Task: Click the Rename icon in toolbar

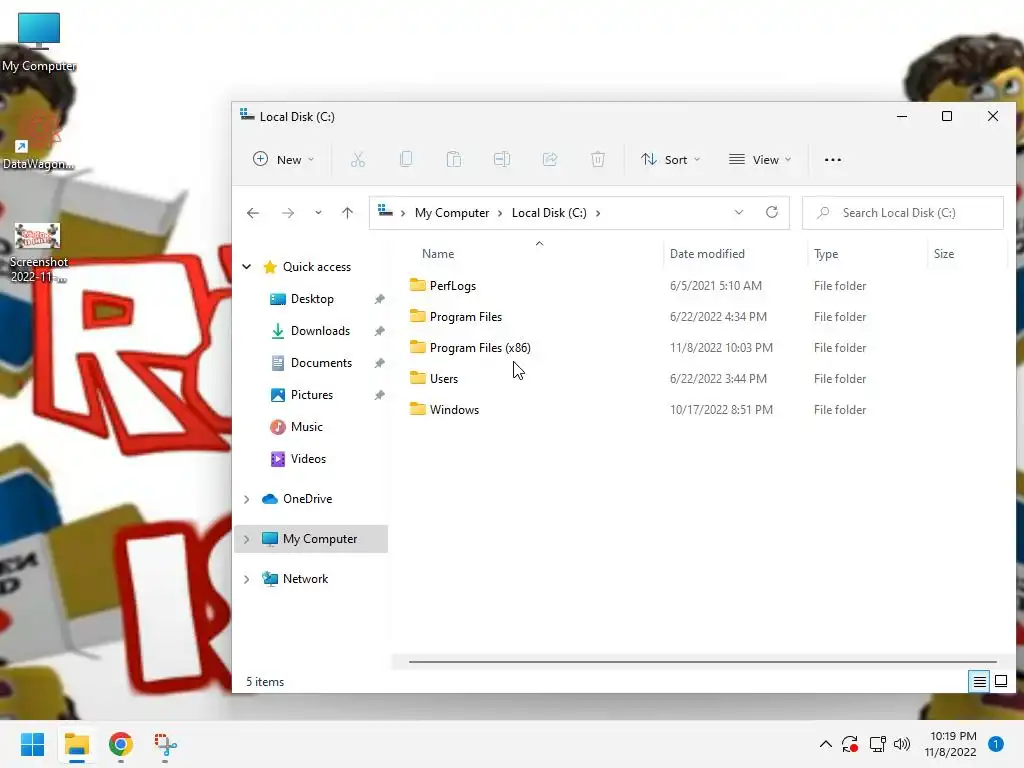Action: point(502,159)
